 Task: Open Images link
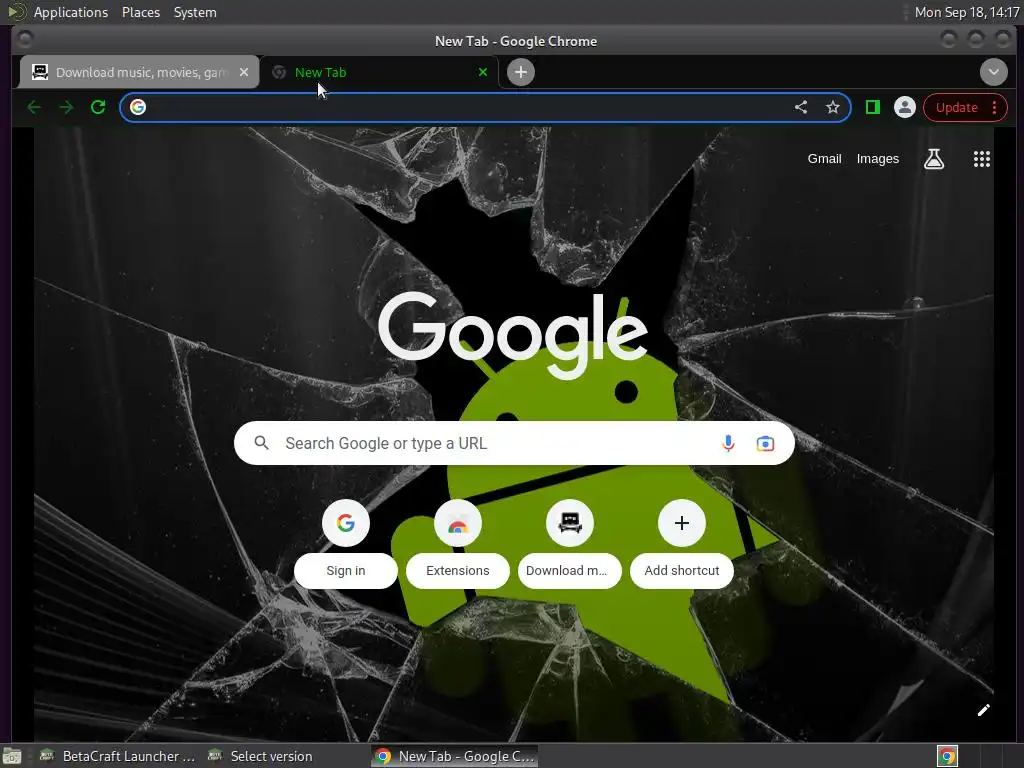point(878,159)
